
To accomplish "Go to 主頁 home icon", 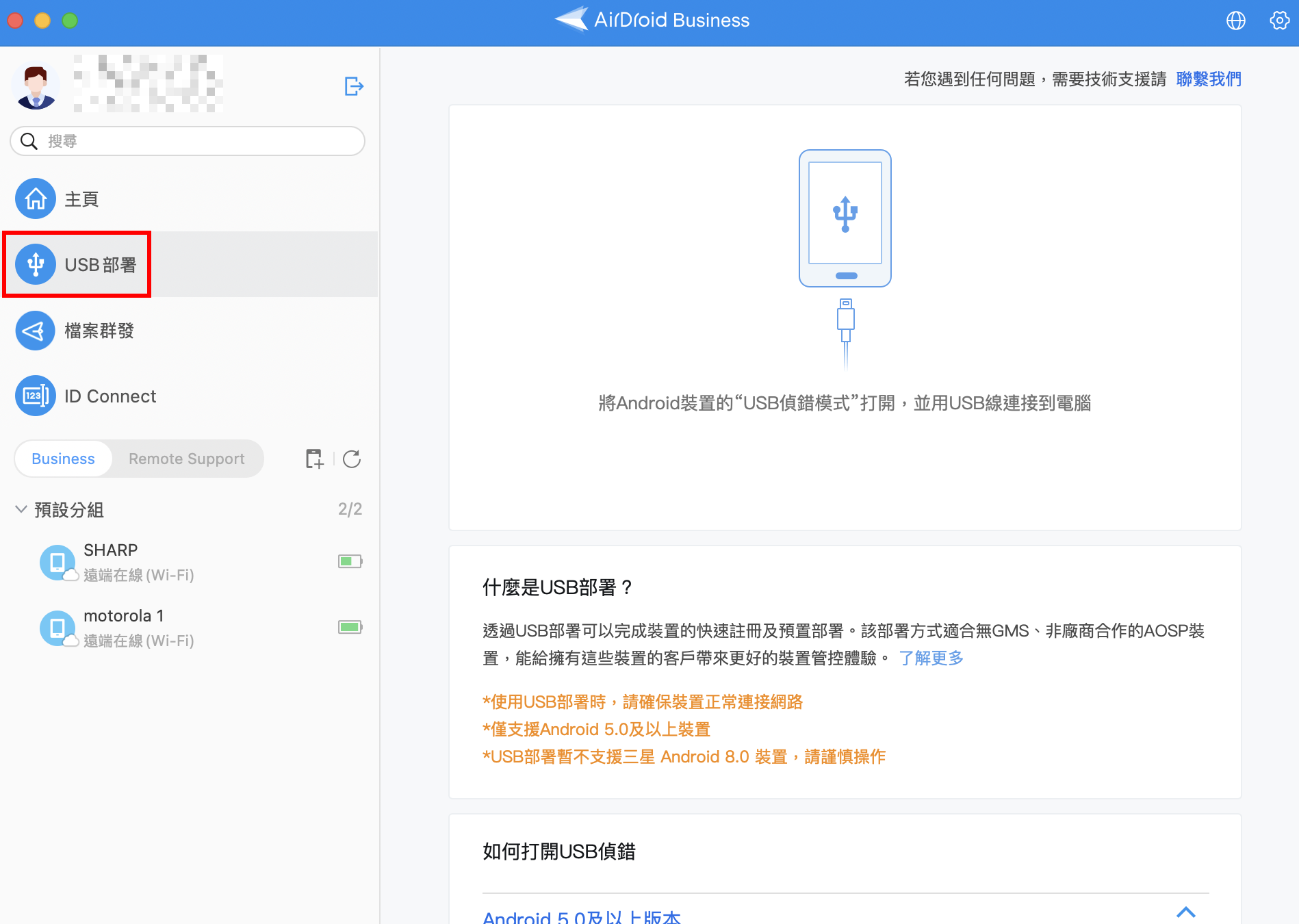I will (36, 199).
